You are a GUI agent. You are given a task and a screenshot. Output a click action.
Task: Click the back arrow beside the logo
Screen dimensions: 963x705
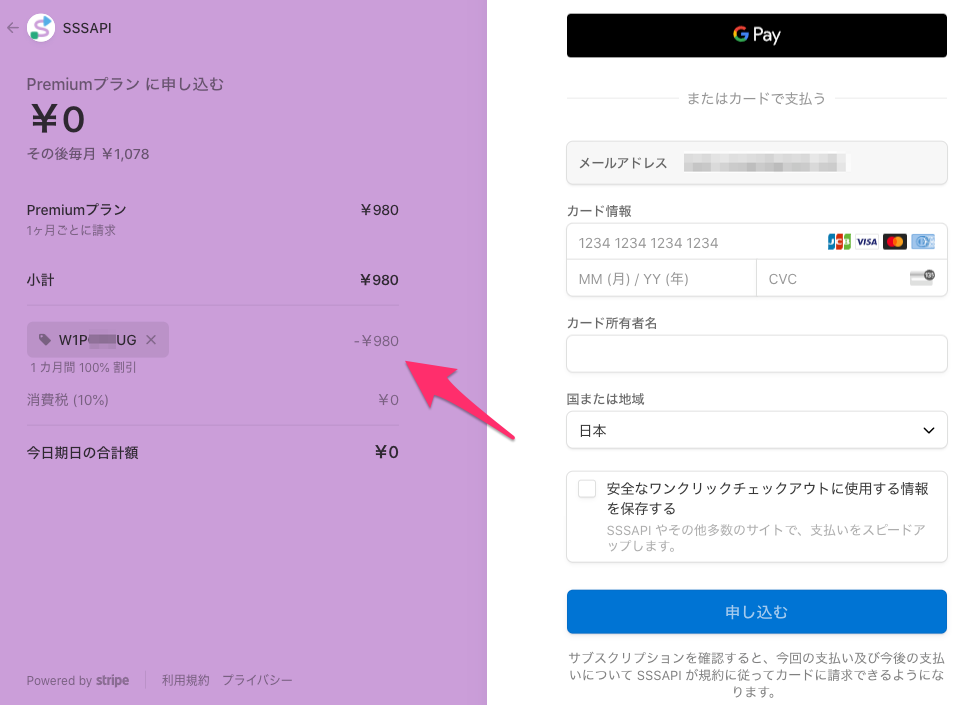14,29
